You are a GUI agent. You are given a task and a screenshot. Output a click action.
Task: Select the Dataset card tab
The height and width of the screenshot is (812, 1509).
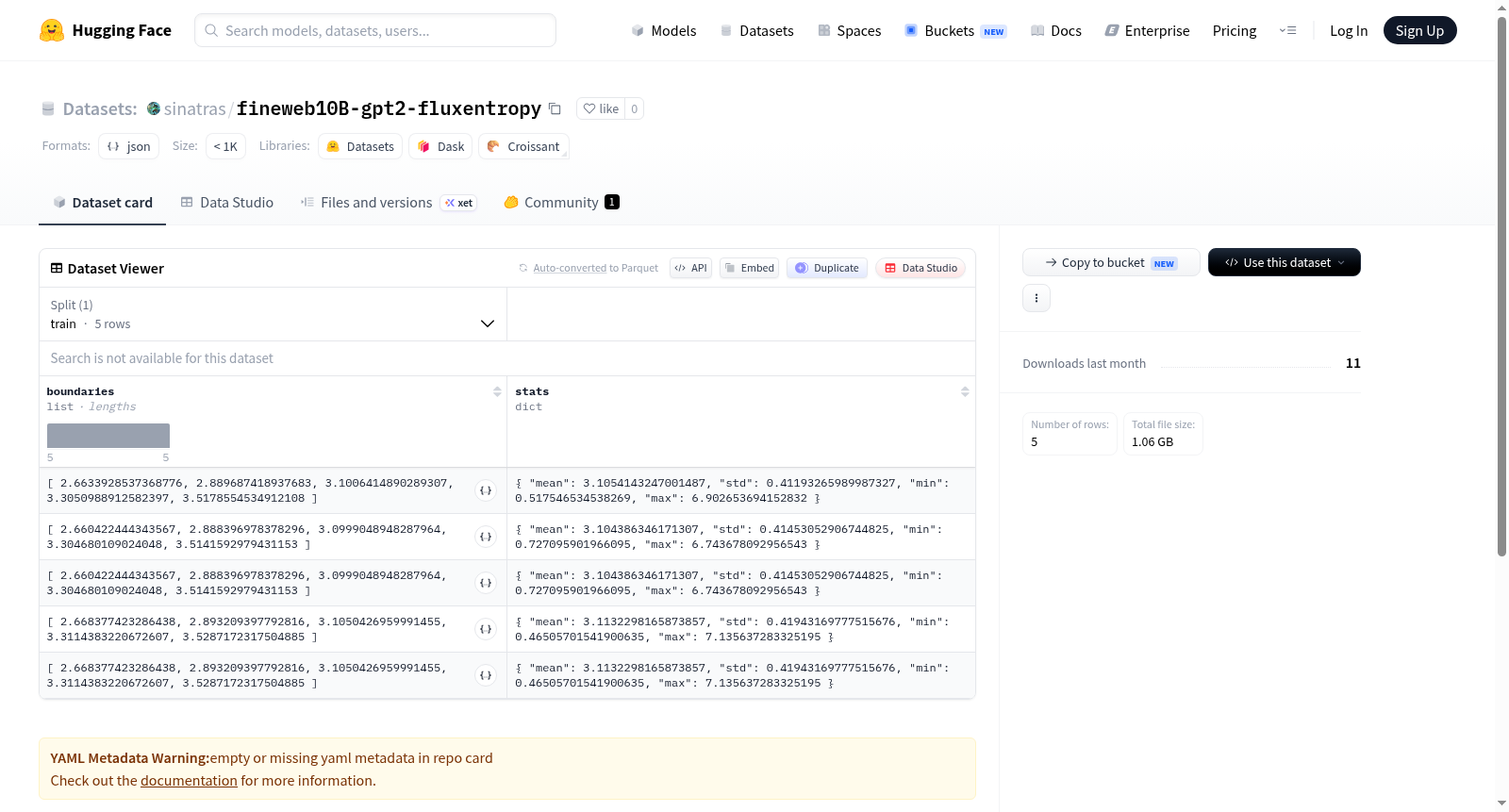102,203
